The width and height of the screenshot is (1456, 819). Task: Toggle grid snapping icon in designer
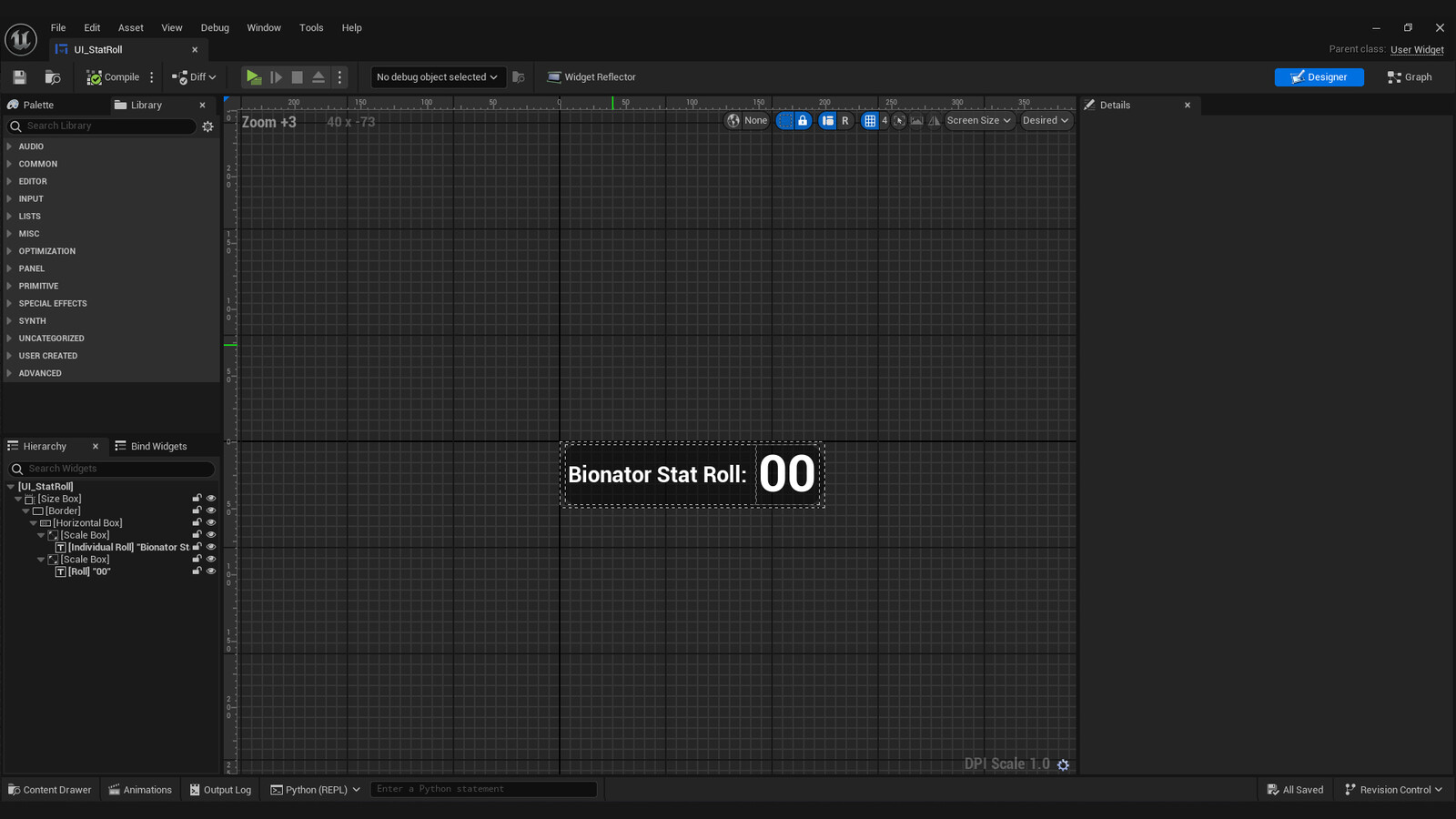point(870,121)
